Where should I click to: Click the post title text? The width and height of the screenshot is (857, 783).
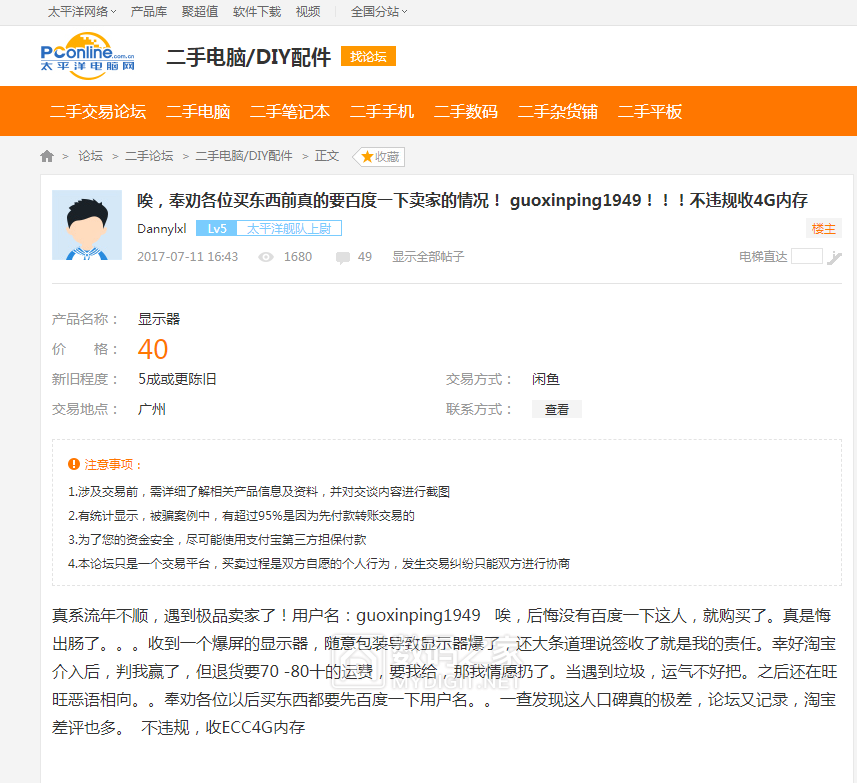tap(472, 201)
